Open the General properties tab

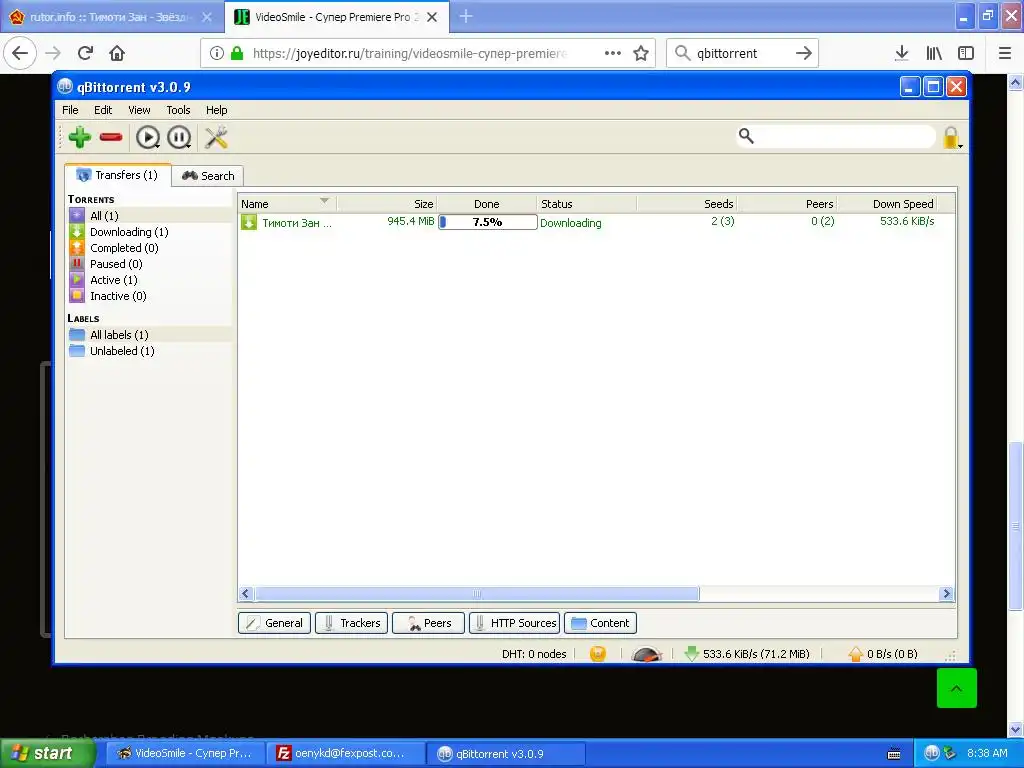274,623
